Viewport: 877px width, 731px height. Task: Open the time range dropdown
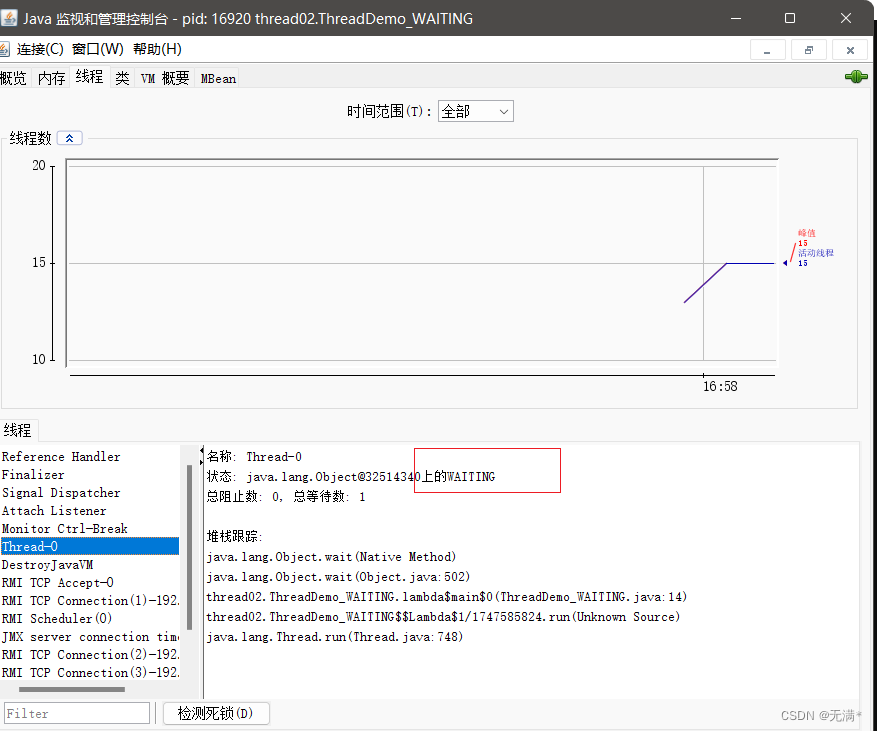pyautogui.click(x=475, y=111)
